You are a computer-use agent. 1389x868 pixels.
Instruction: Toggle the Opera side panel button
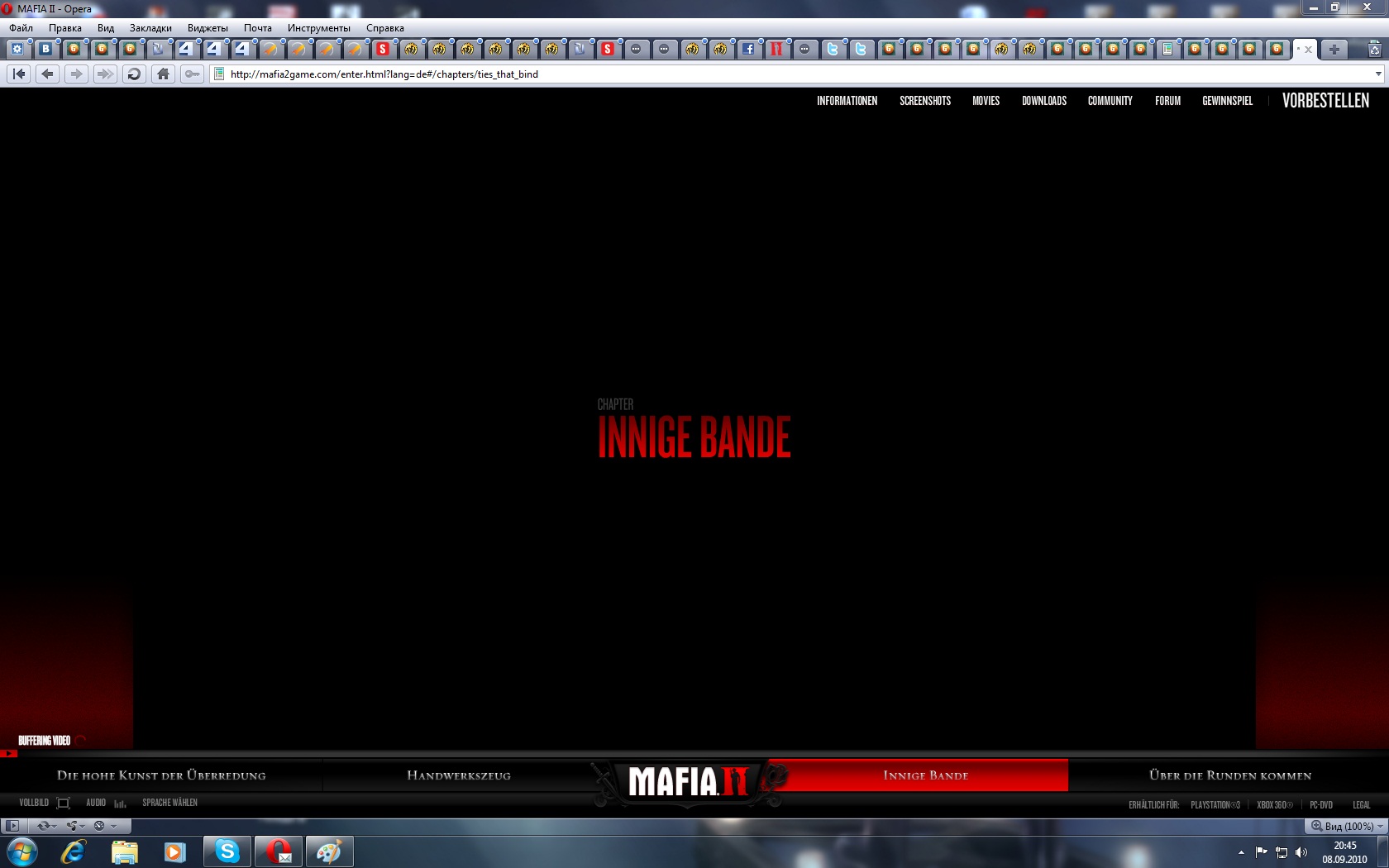click(x=12, y=826)
